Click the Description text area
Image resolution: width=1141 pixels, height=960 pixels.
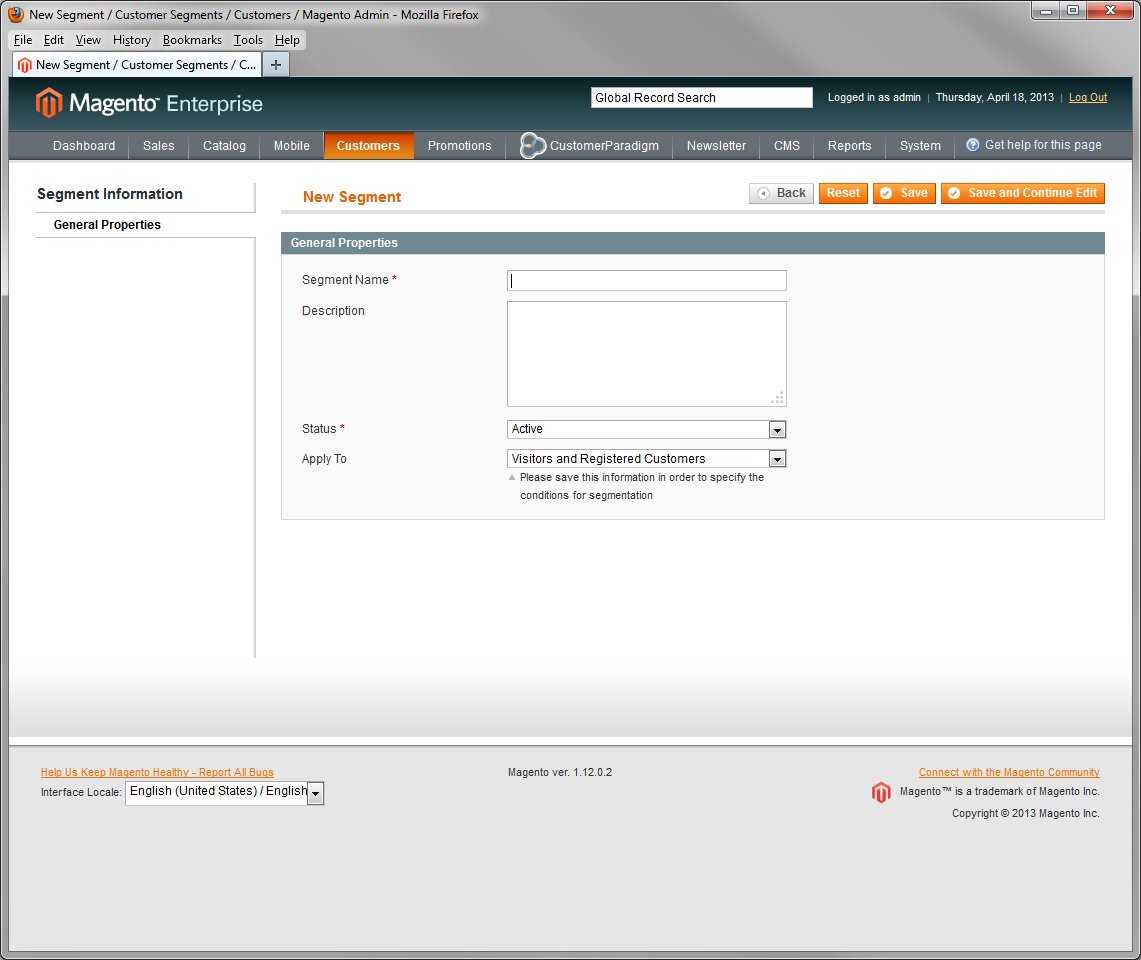tap(646, 354)
